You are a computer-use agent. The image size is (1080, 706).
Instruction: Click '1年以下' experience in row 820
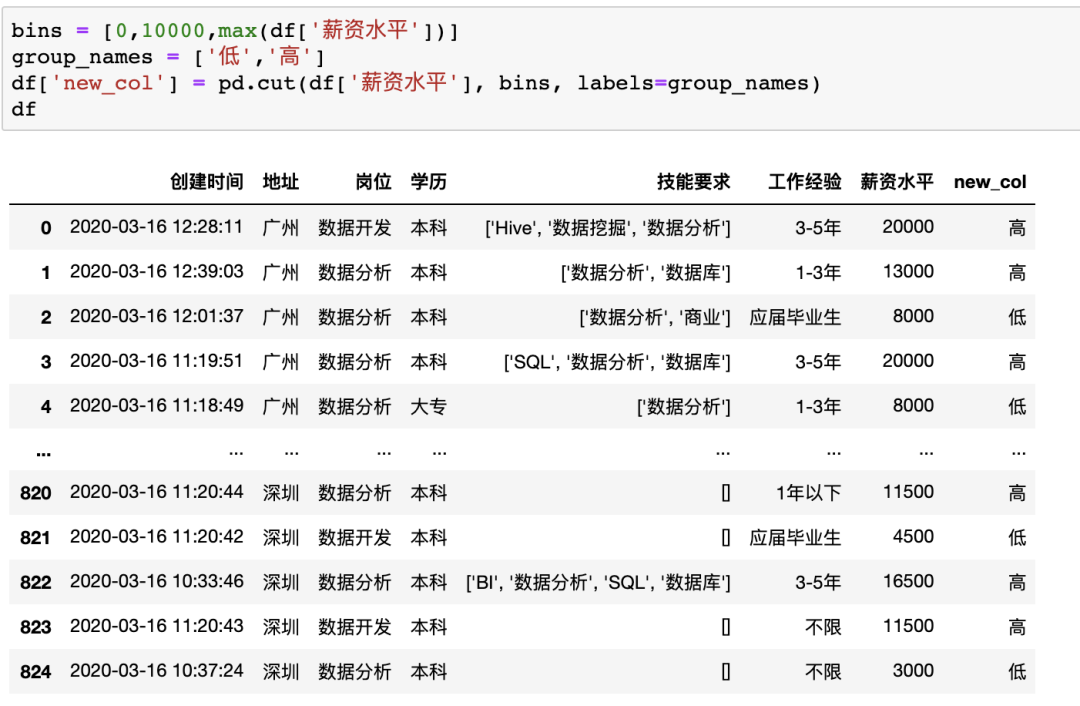tap(809, 493)
